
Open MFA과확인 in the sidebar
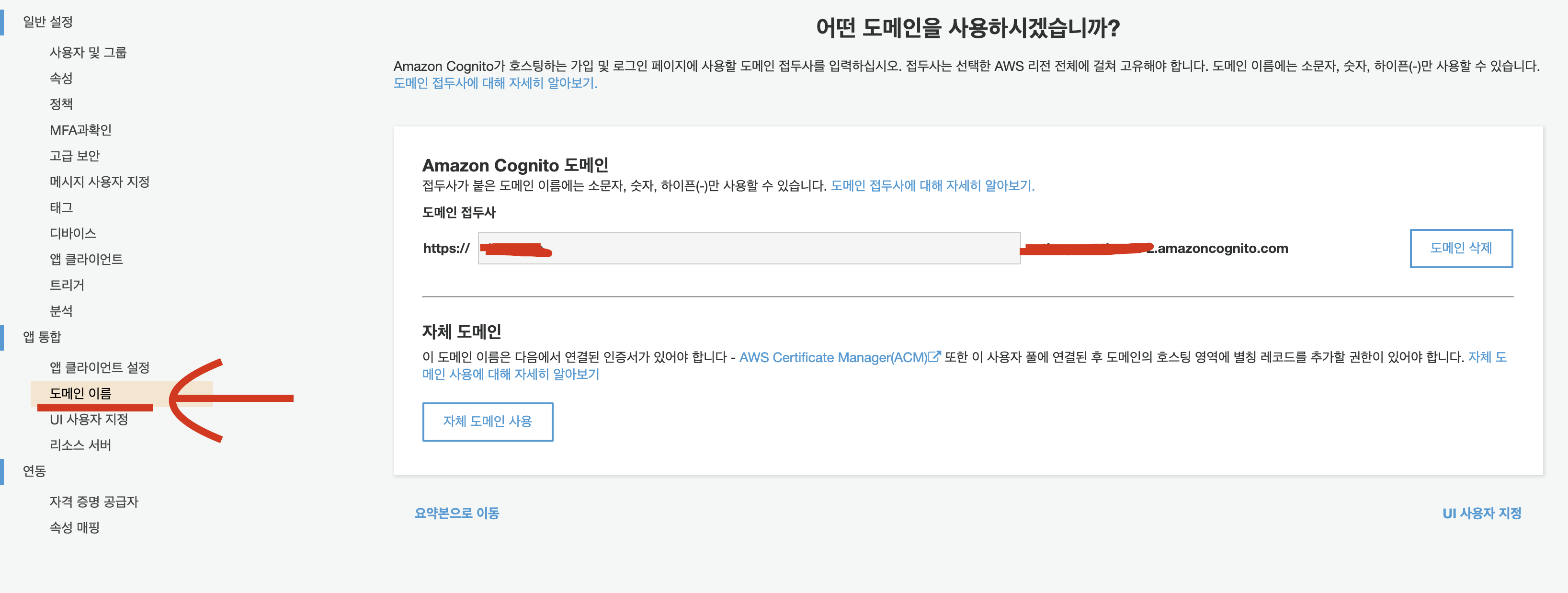(x=80, y=130)
